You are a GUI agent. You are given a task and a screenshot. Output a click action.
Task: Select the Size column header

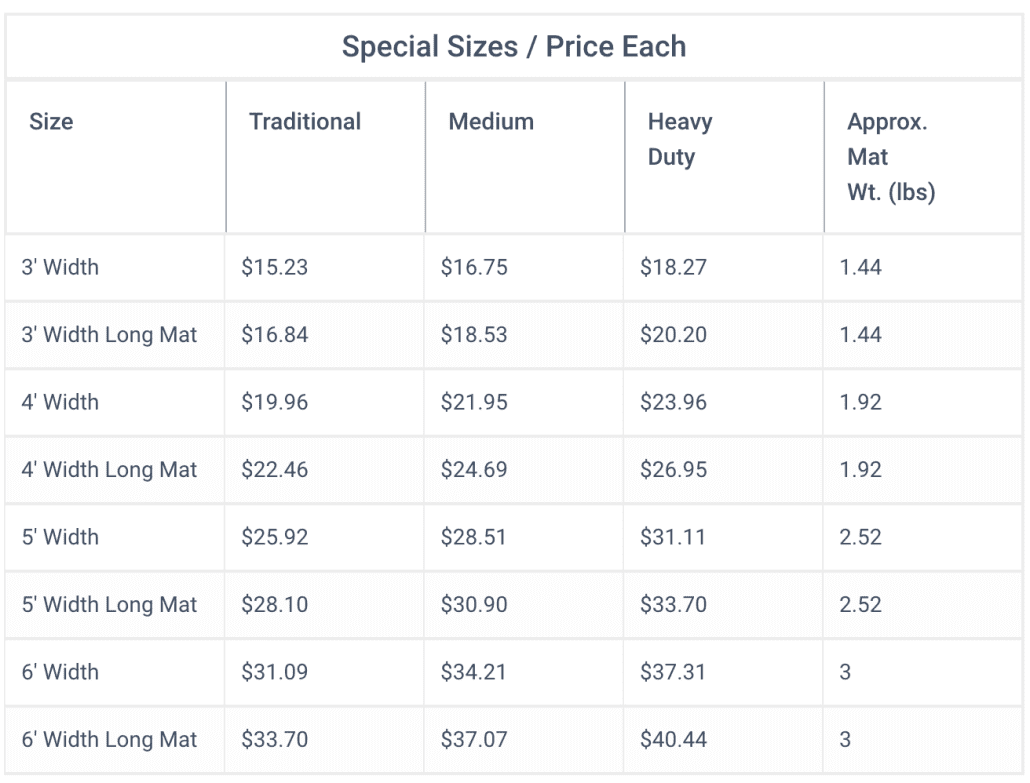51,122
